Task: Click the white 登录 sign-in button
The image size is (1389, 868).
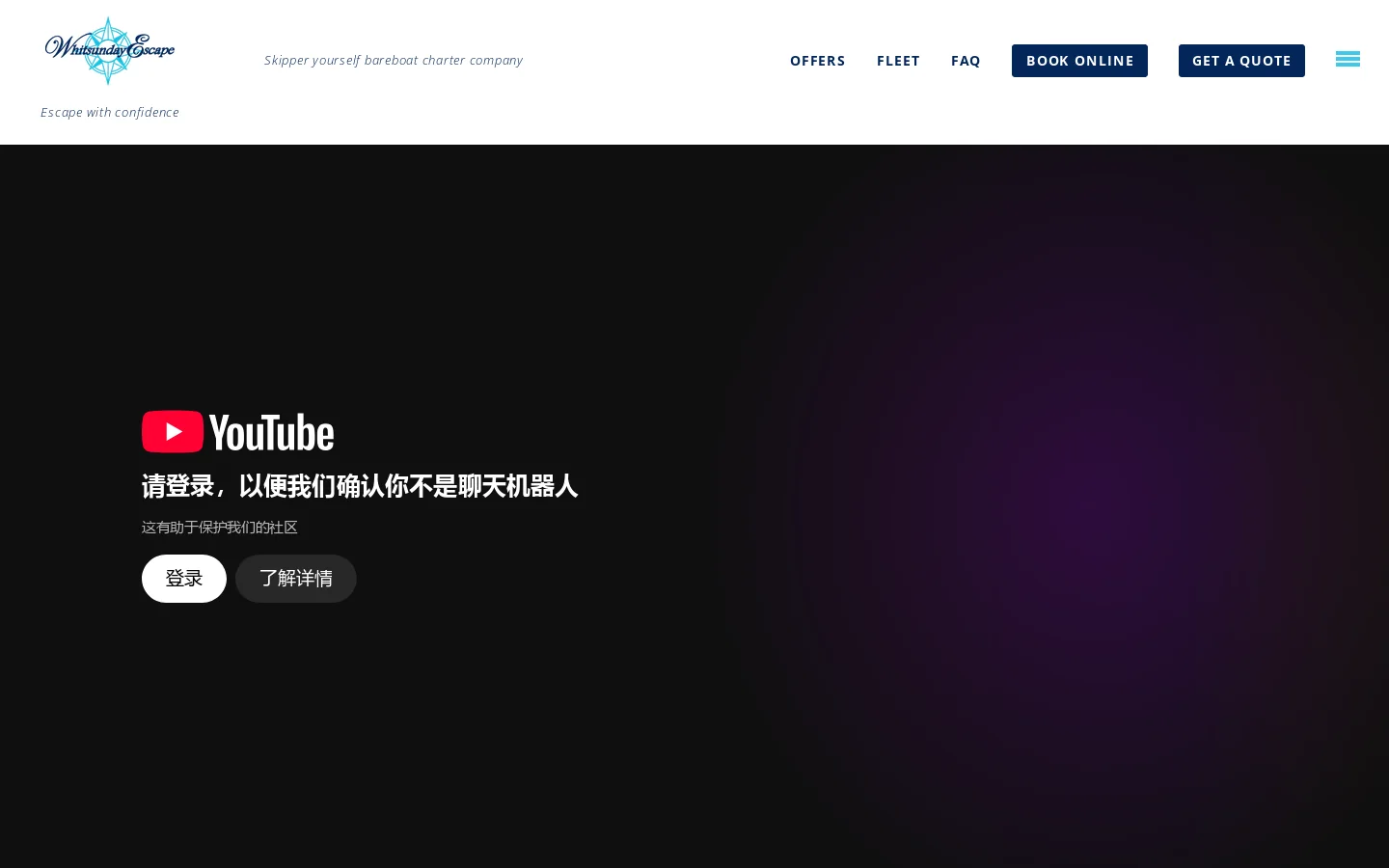Action: [x=184, y=579]
